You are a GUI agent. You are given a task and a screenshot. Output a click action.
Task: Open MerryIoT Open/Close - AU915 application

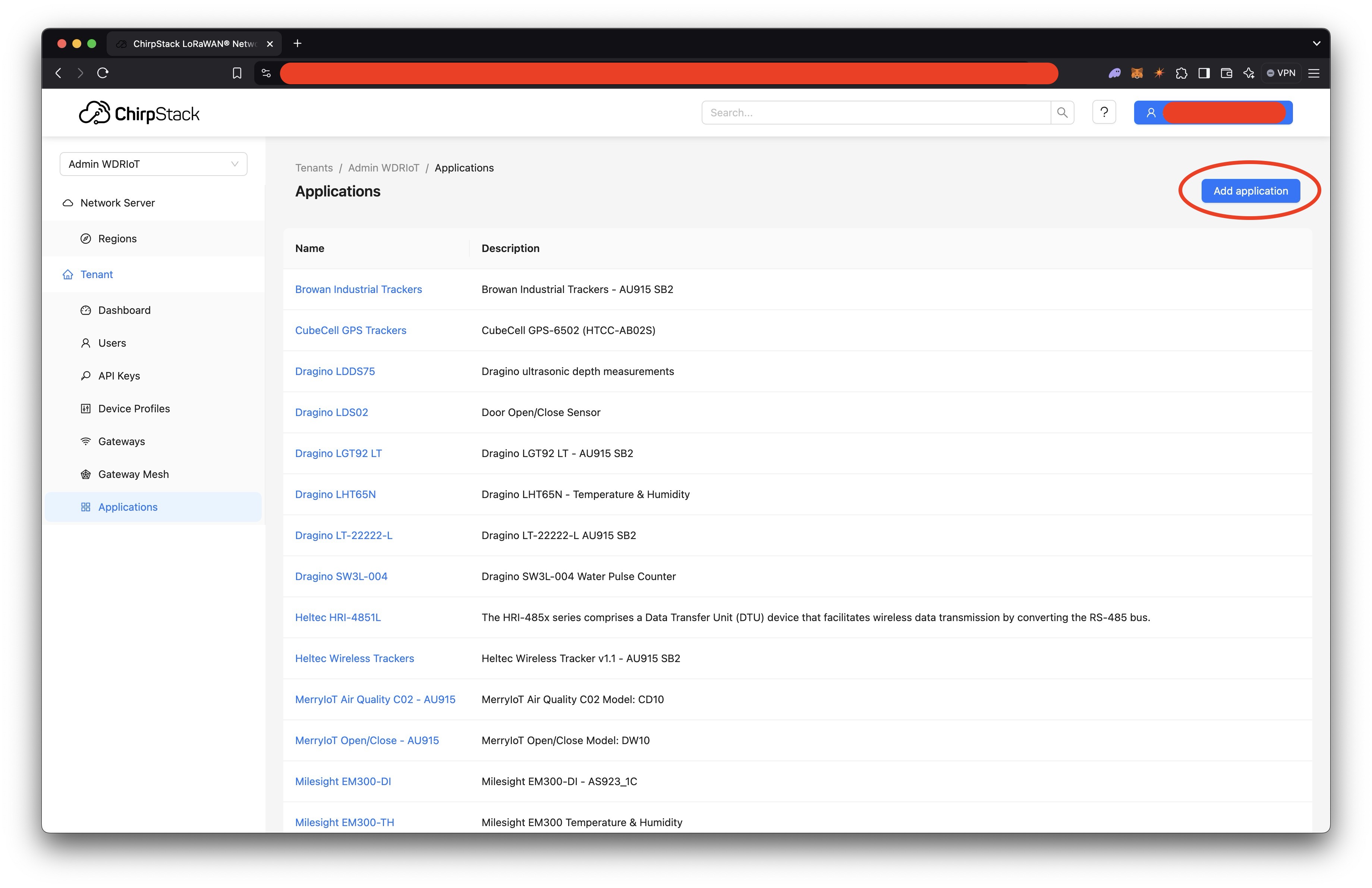click(x=366, y=740)
